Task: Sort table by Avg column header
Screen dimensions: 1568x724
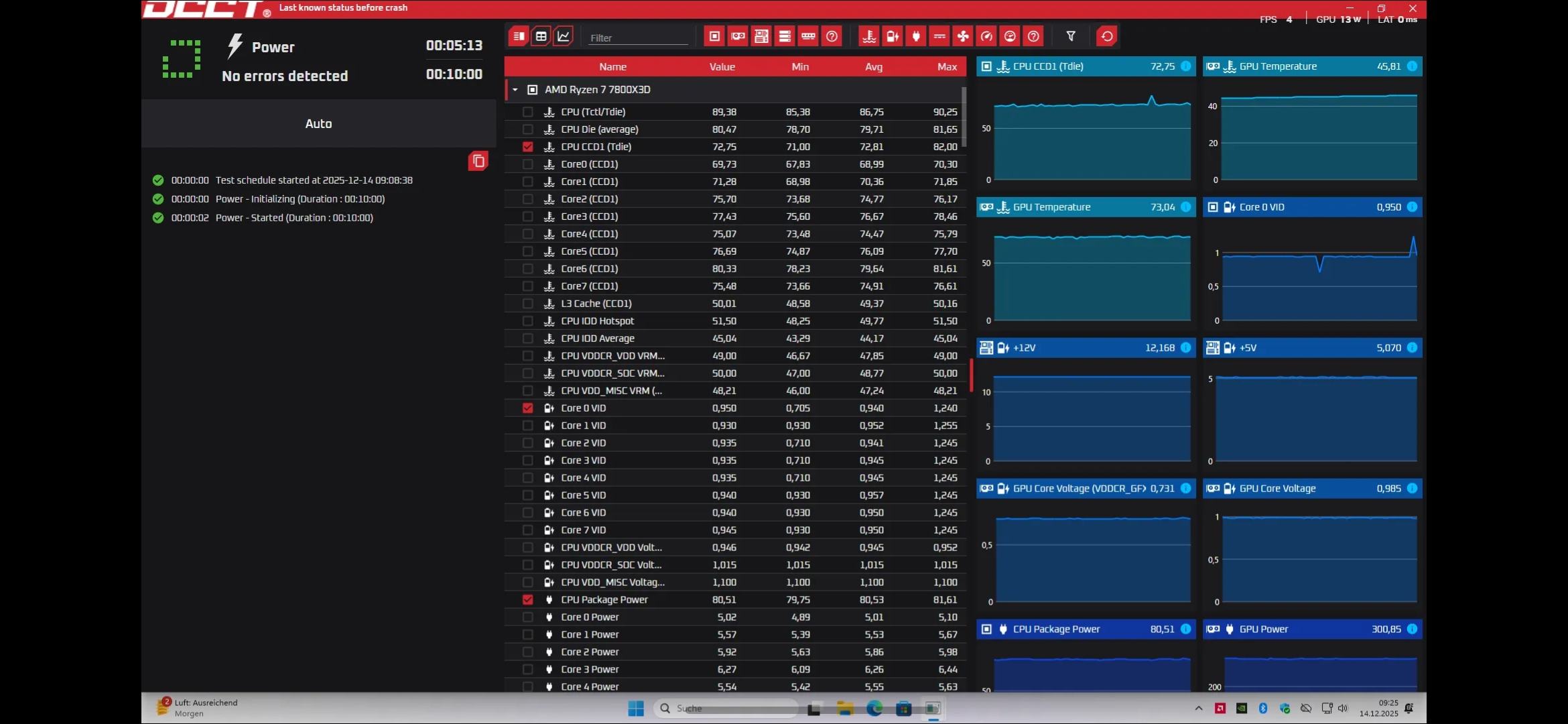Action: point(873,66)
